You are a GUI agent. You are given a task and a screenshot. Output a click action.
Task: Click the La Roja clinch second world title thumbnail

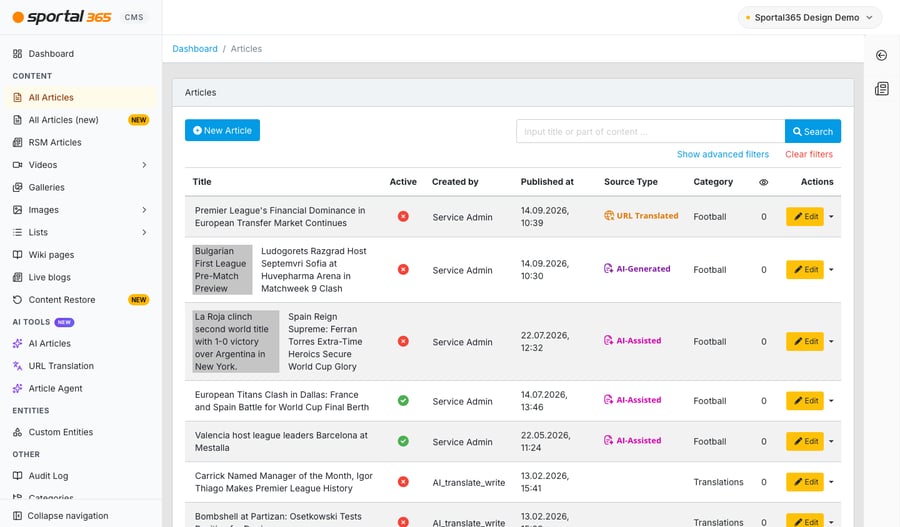[235, 342]
